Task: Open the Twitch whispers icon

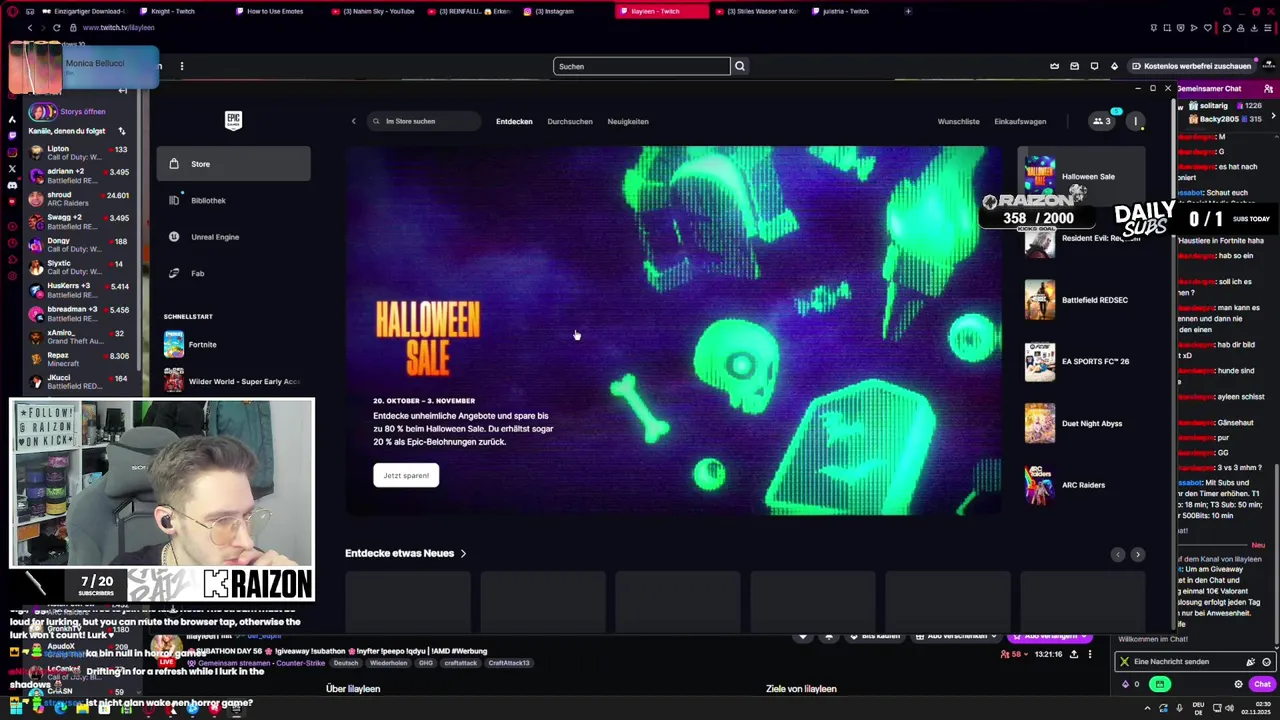Action: (x=1094, y=66)
